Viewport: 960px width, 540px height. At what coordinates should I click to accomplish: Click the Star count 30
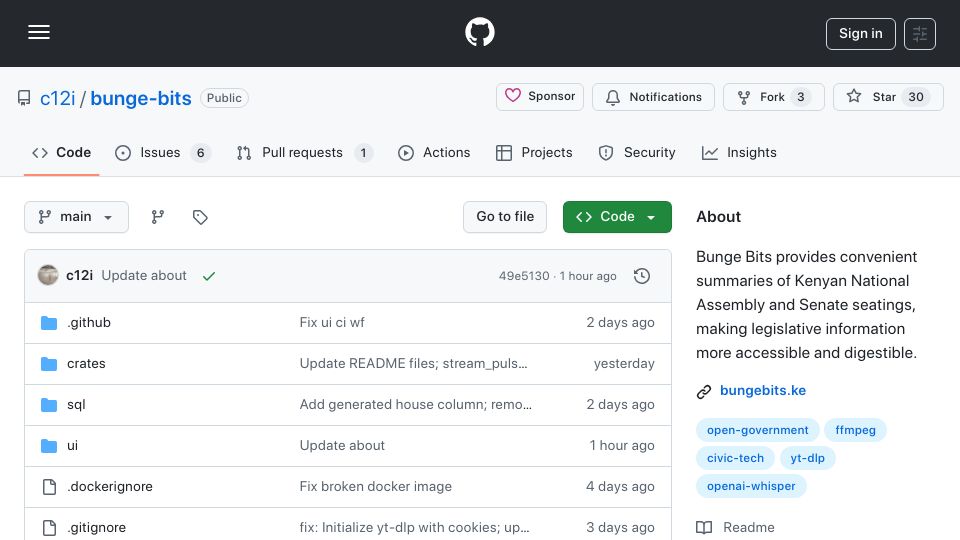916,97
